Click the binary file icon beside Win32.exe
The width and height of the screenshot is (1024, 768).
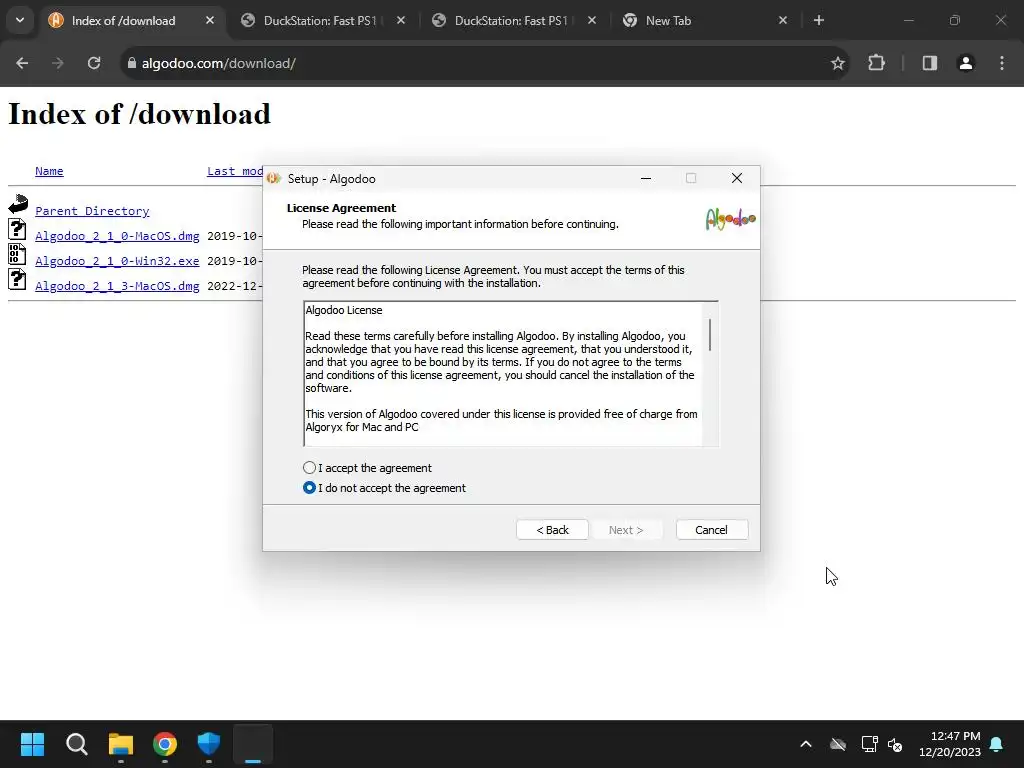coord(17,254)
